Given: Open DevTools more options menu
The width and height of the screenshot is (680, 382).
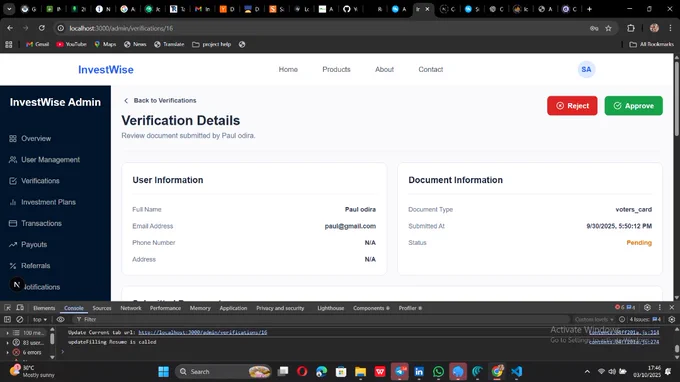Looking at the screenshot, I should point(660,307).
